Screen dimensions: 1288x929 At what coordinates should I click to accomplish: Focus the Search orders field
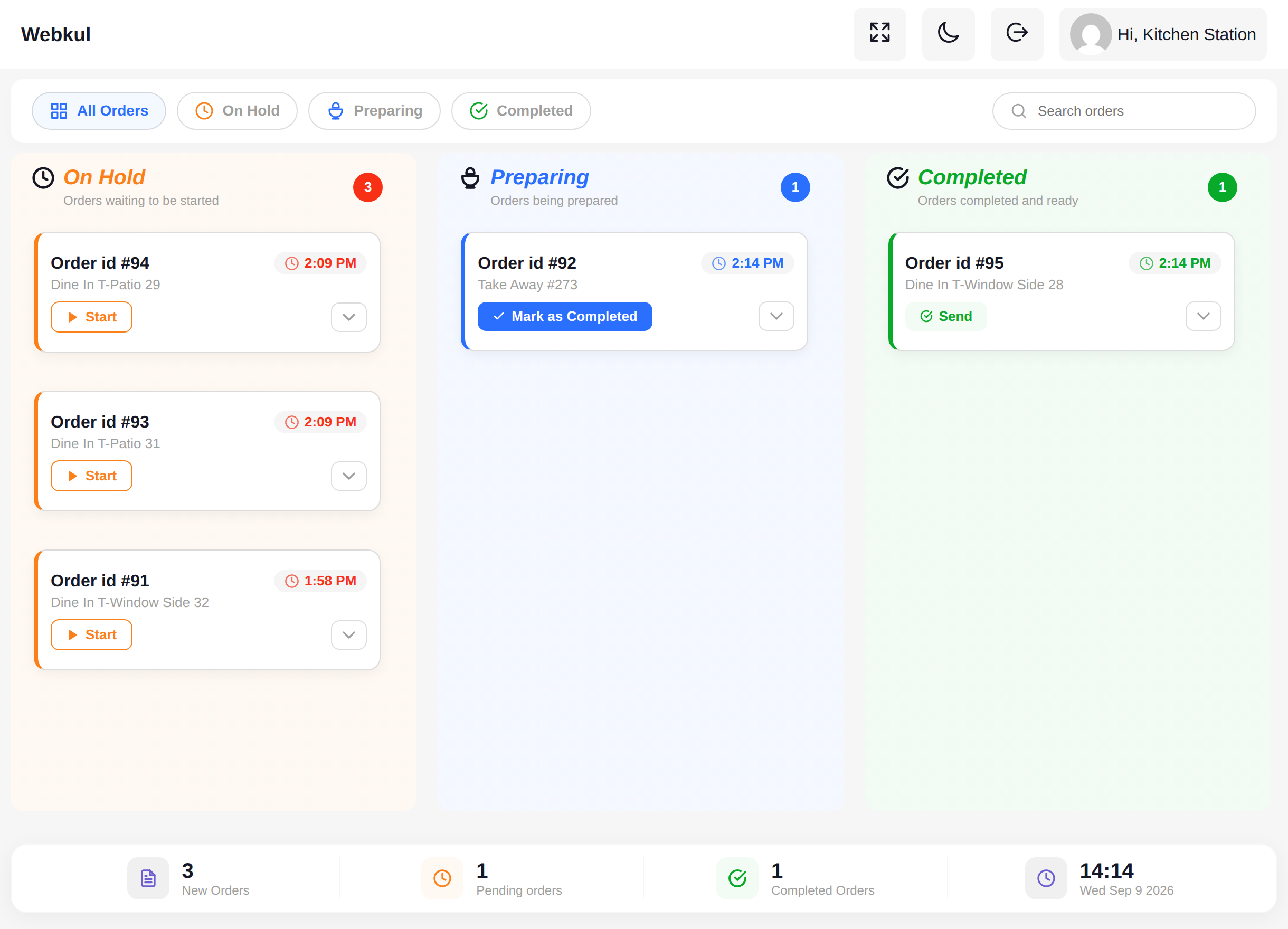[1124, 111]
